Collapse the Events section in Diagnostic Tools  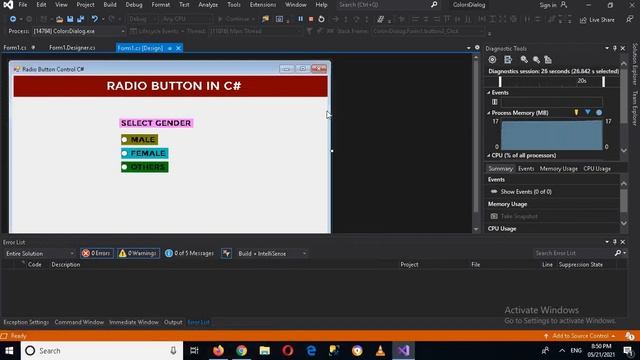point(489,93)
